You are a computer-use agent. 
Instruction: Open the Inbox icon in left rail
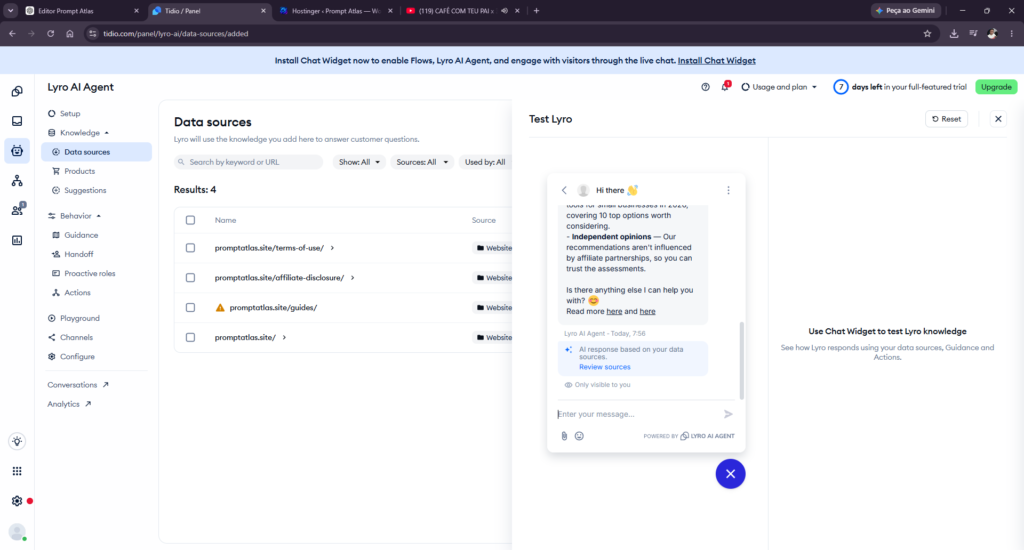coord(17,121)
